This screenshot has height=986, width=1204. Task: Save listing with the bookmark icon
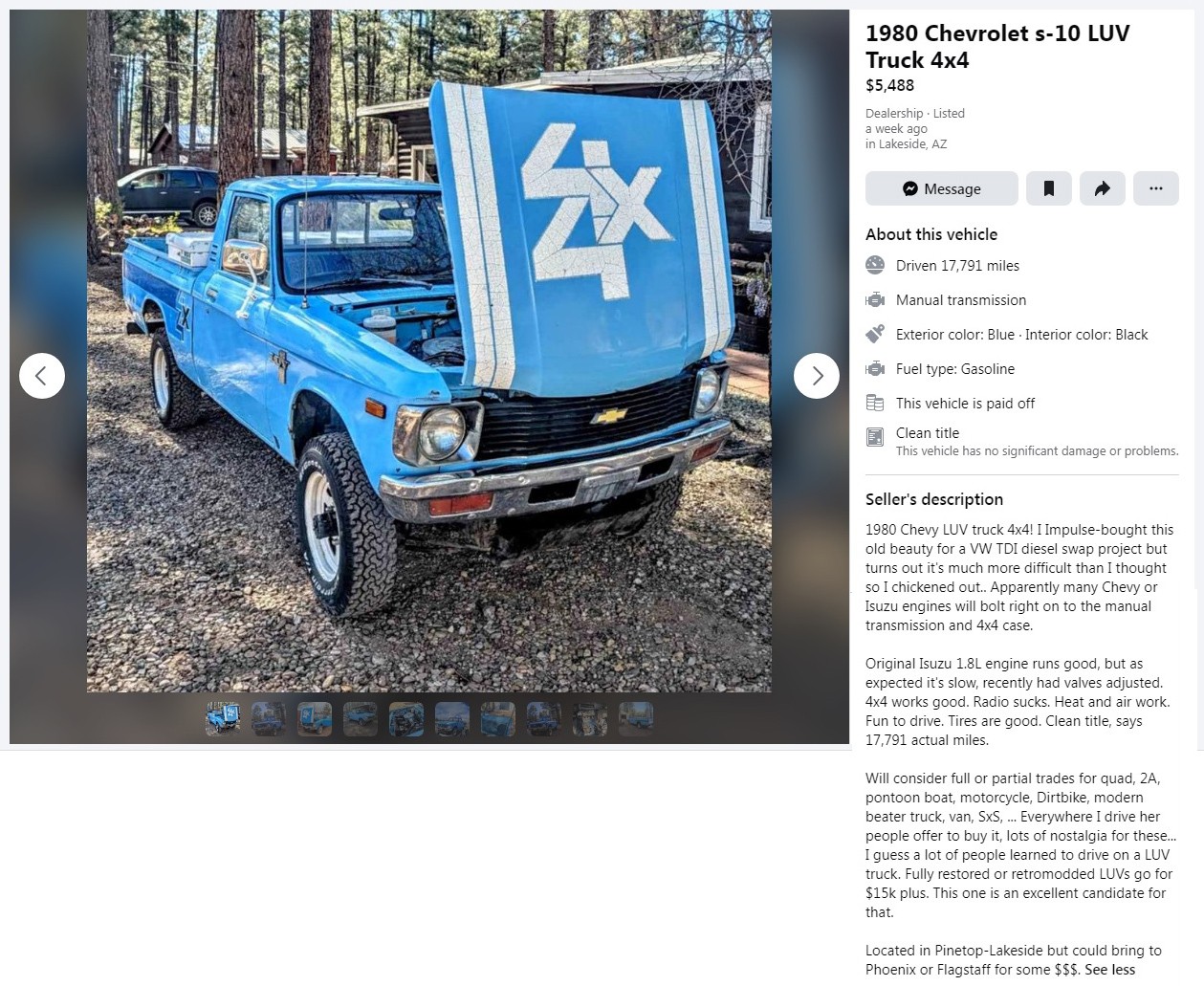coord(1048,188)
